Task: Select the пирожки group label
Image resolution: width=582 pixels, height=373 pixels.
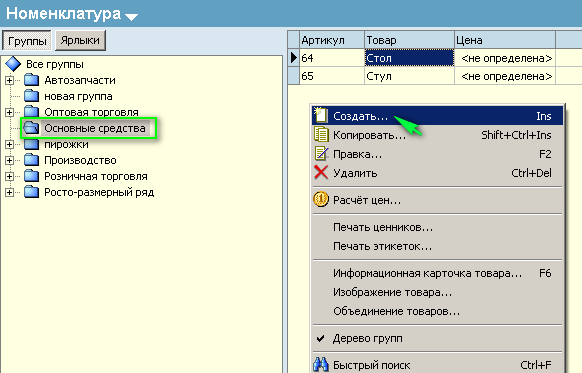Action: pos(66,144)
